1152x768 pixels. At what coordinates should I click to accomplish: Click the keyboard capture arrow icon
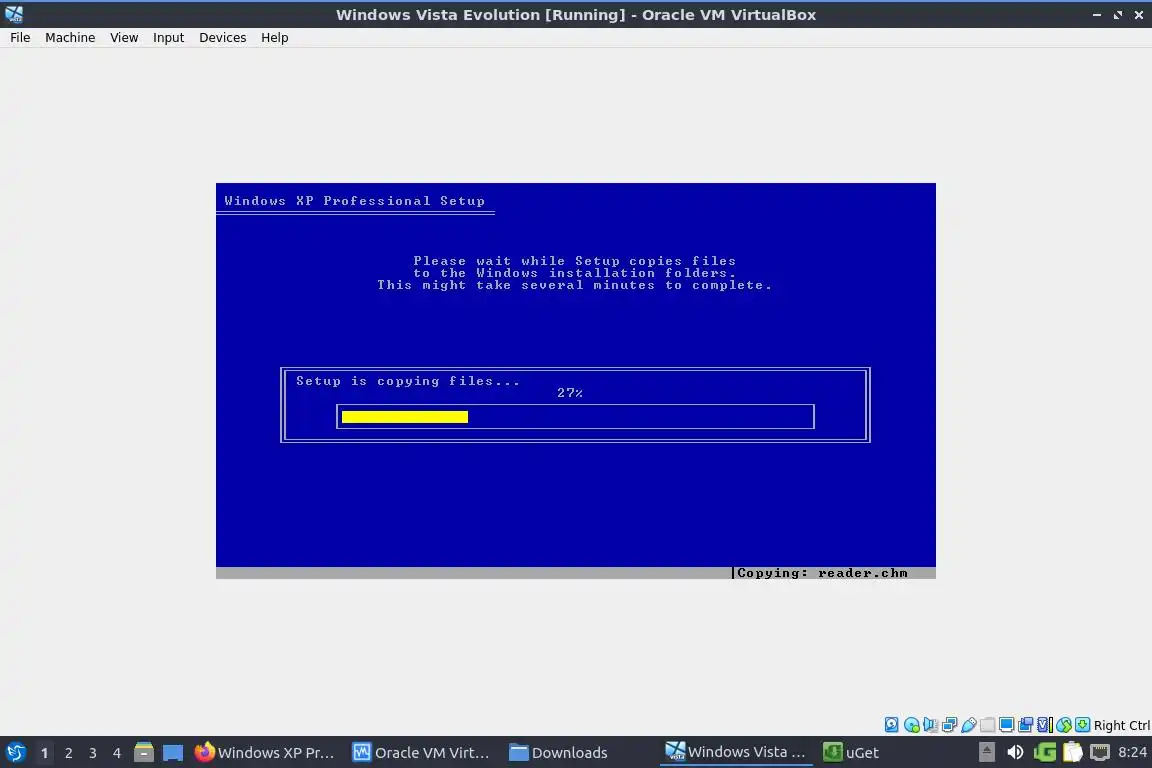click(x=1082, y=725)
